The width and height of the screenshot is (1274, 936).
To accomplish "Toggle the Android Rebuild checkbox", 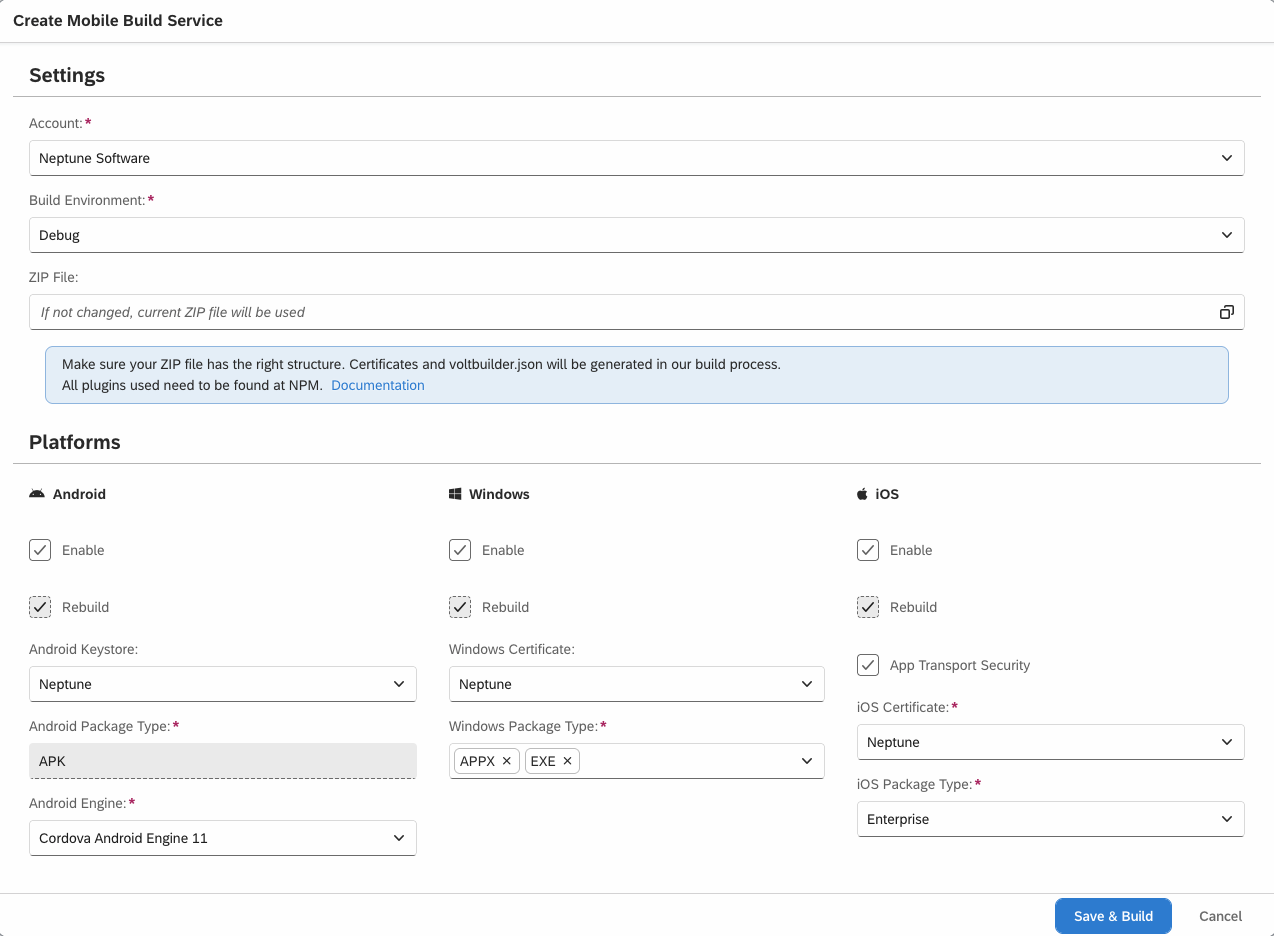I will click(40, 607).
